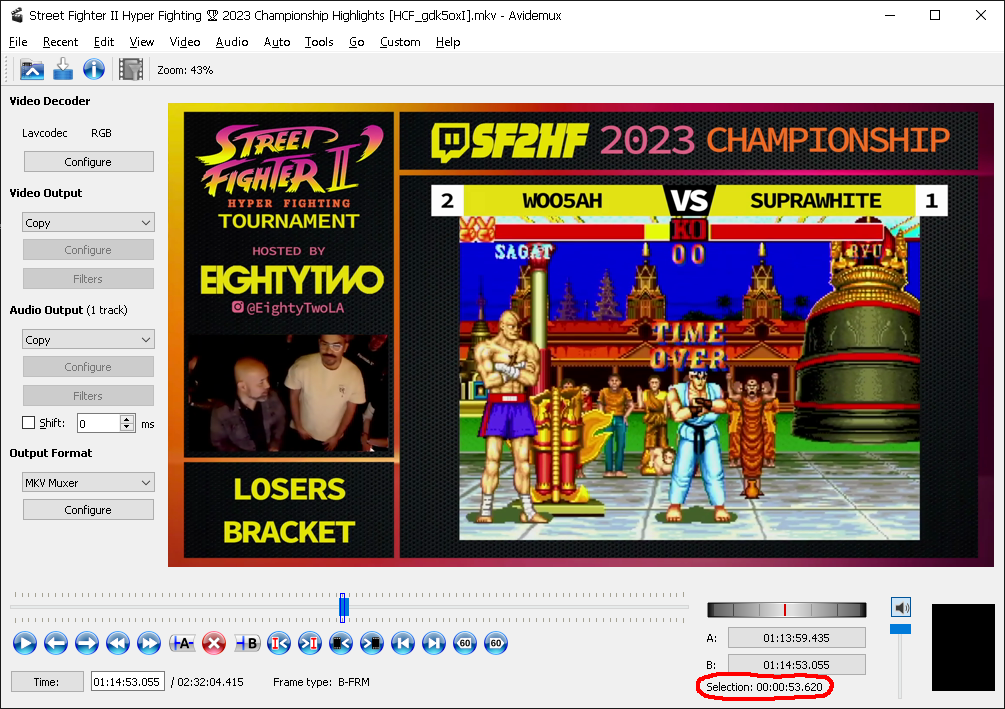Viewport: 1005px width, 709px height.
Task: Set start marker A
Action: tap(182, 643)
